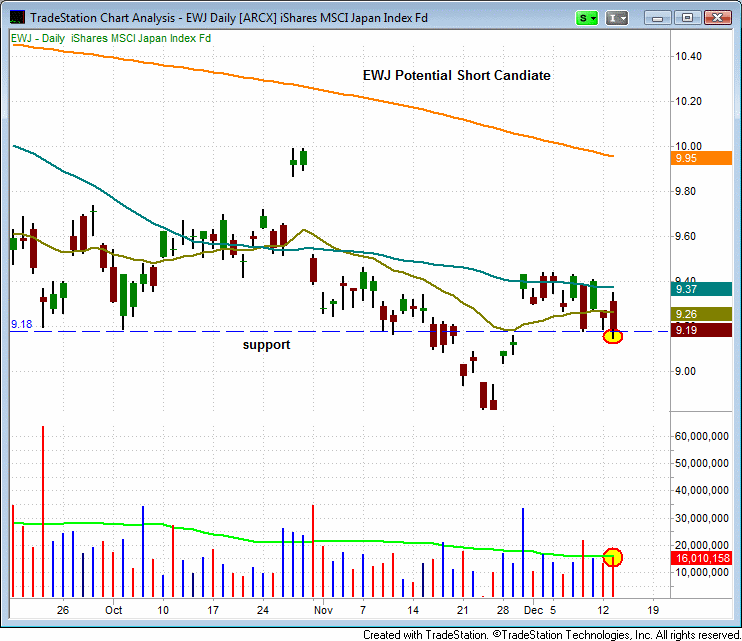
Task: Click the yellow circle on the last candle
Action: point(613,336)
